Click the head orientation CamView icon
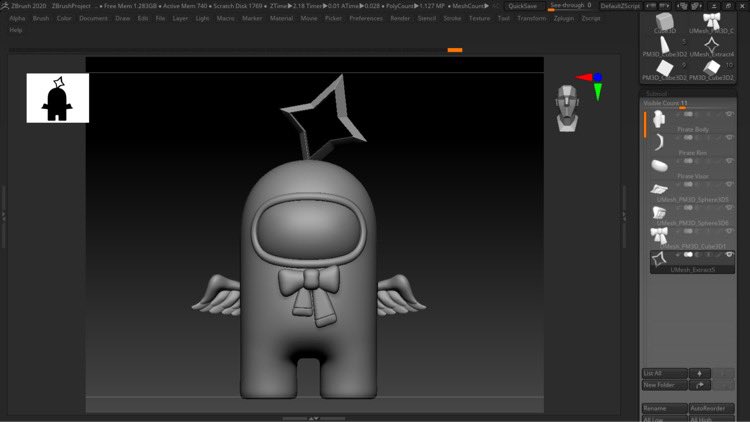 [567, 109]
